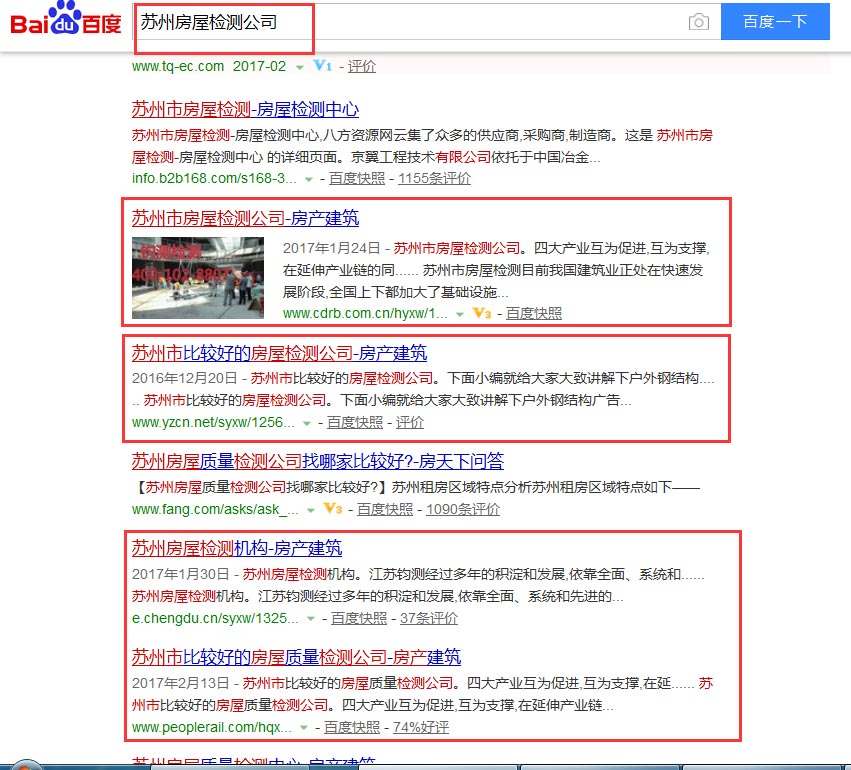The height and width of the screenshot is (770, 851).
Task: Click date text 2017年1月30日
Action: tap(180, 574)
